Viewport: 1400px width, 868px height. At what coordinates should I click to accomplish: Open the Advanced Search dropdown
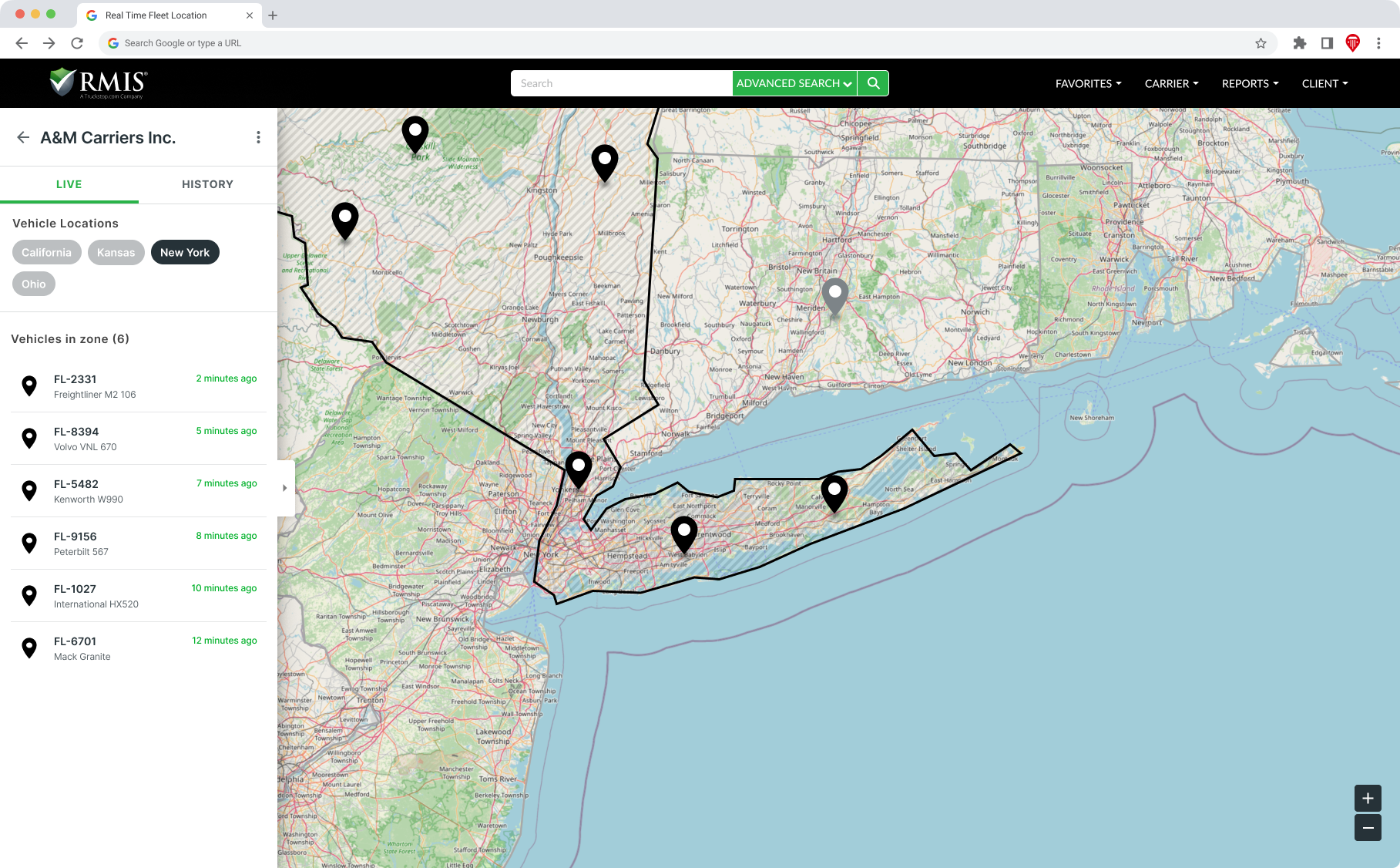(794, 82)
